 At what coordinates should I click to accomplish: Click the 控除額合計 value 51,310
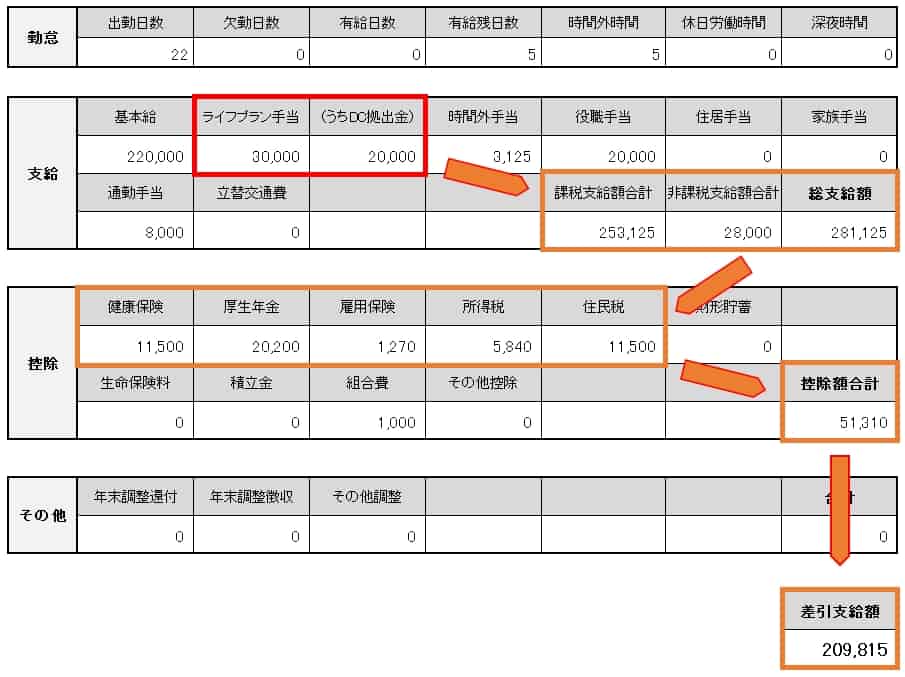(840, 422)
